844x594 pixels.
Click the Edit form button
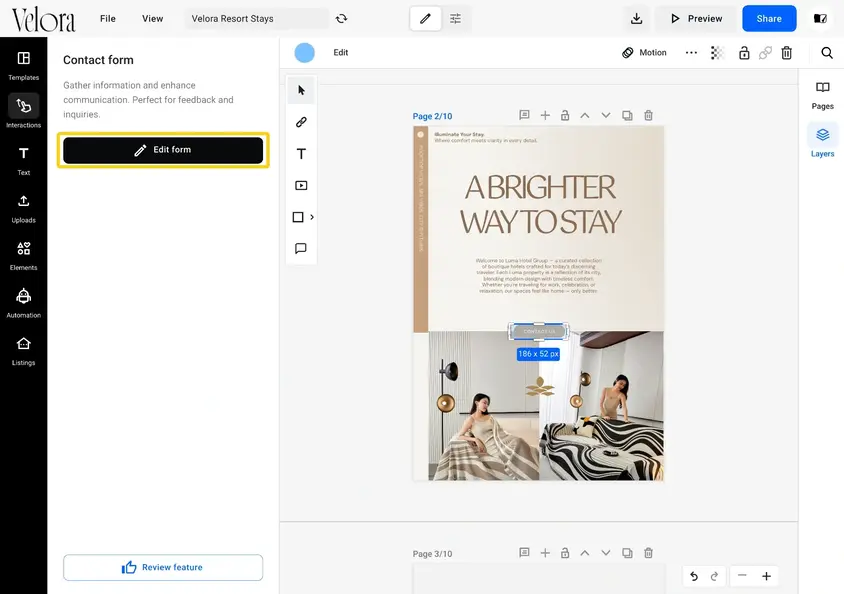point(163,150)
